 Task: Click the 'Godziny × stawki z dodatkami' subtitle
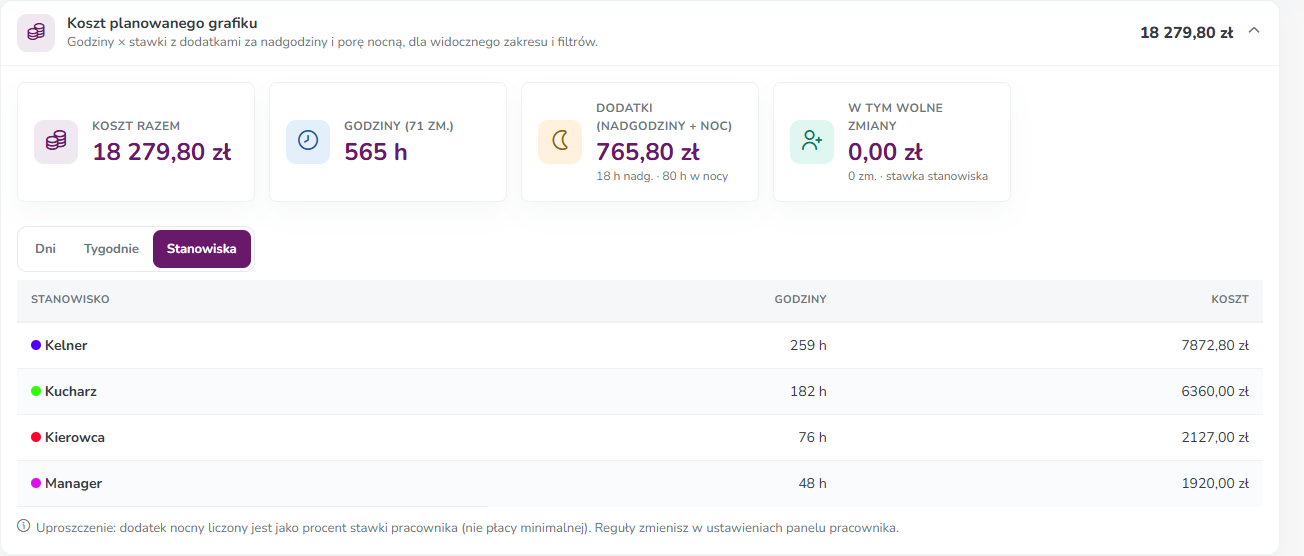point(333,42)
